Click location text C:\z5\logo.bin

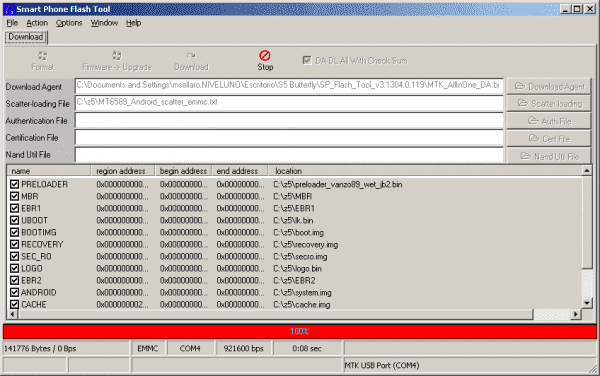tap(297, 269)
